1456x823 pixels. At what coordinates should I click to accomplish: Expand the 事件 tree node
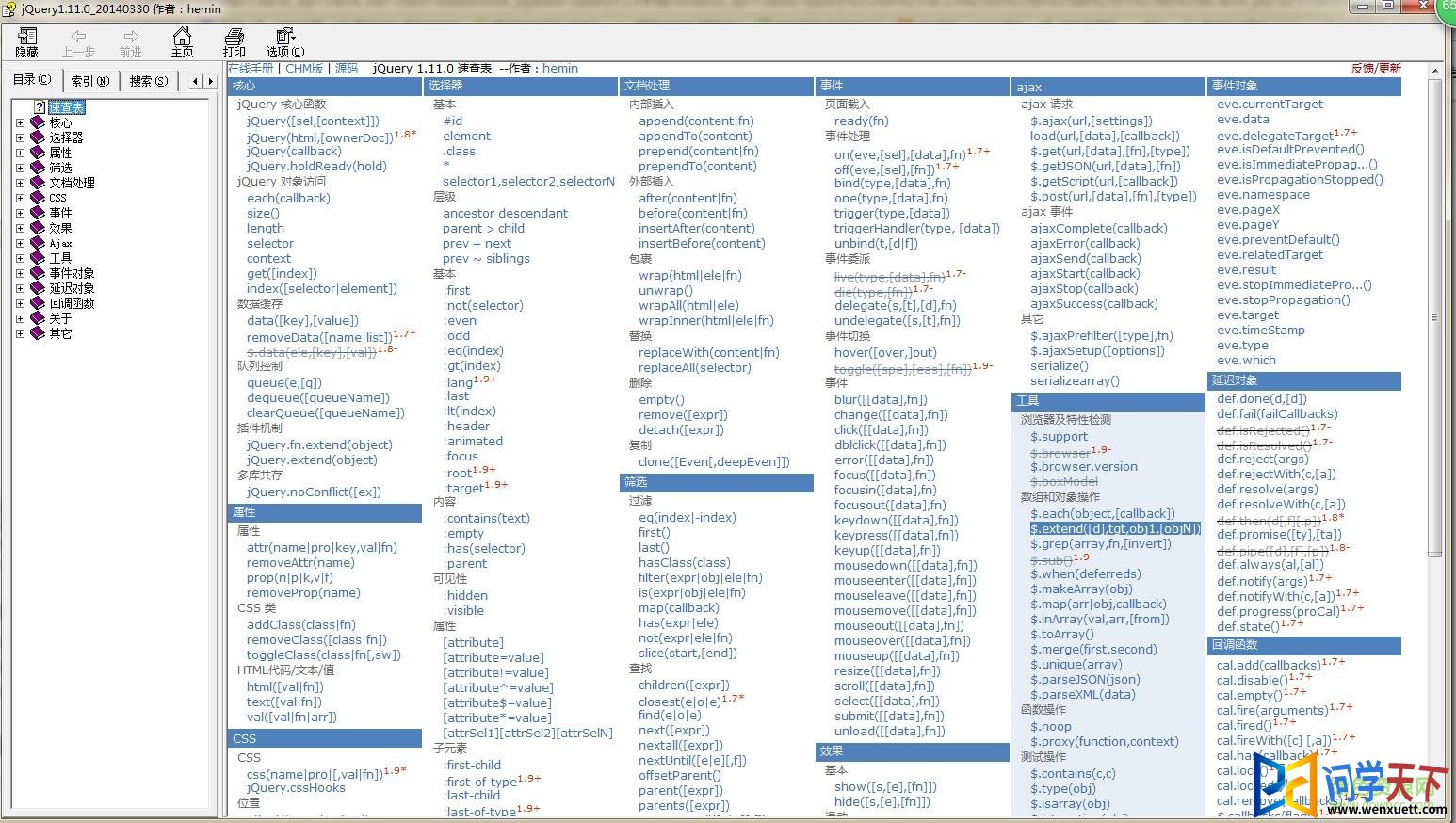coord(20,213)
